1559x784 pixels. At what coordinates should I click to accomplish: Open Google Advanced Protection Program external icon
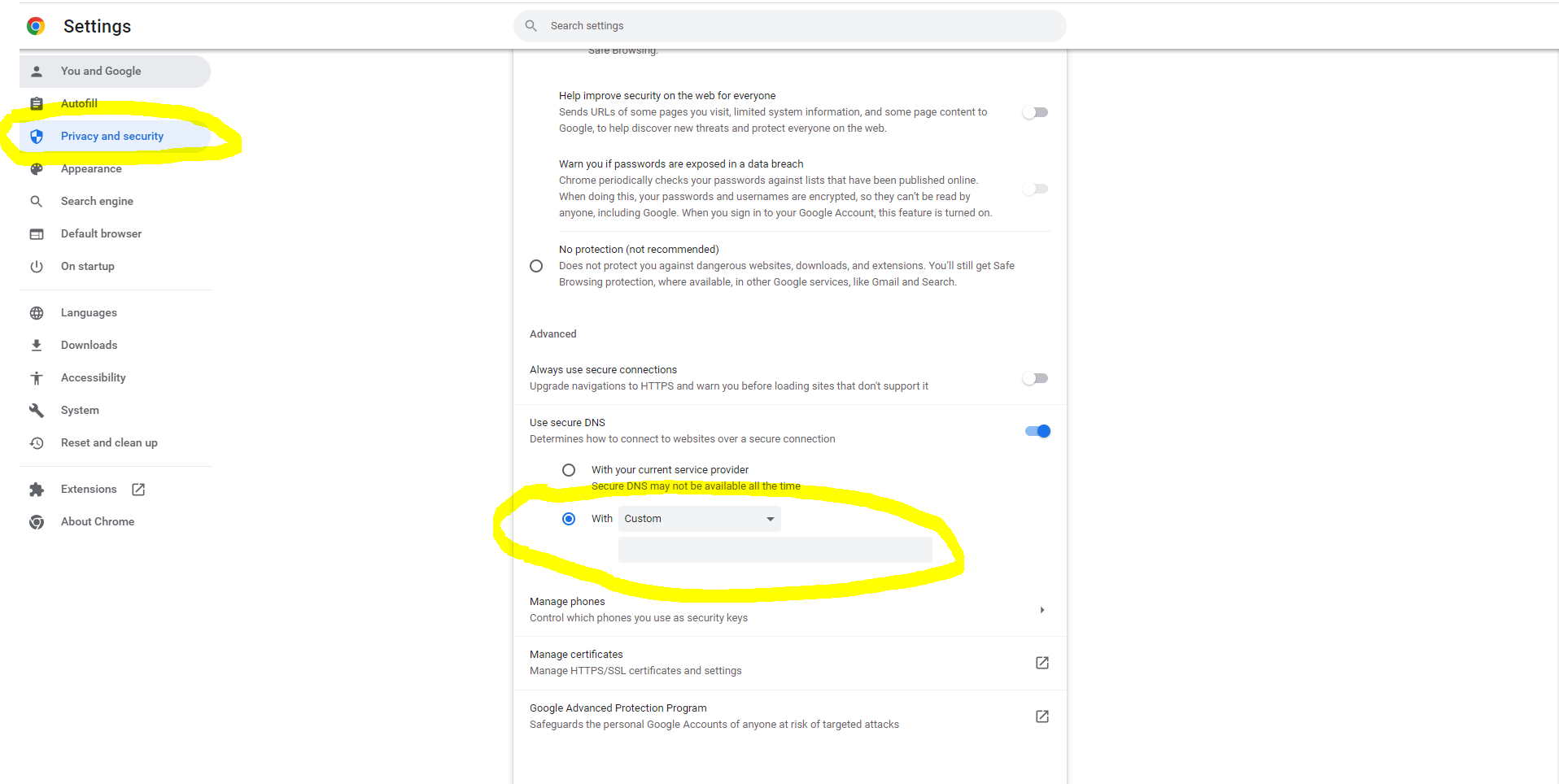tap(1042, 716)
